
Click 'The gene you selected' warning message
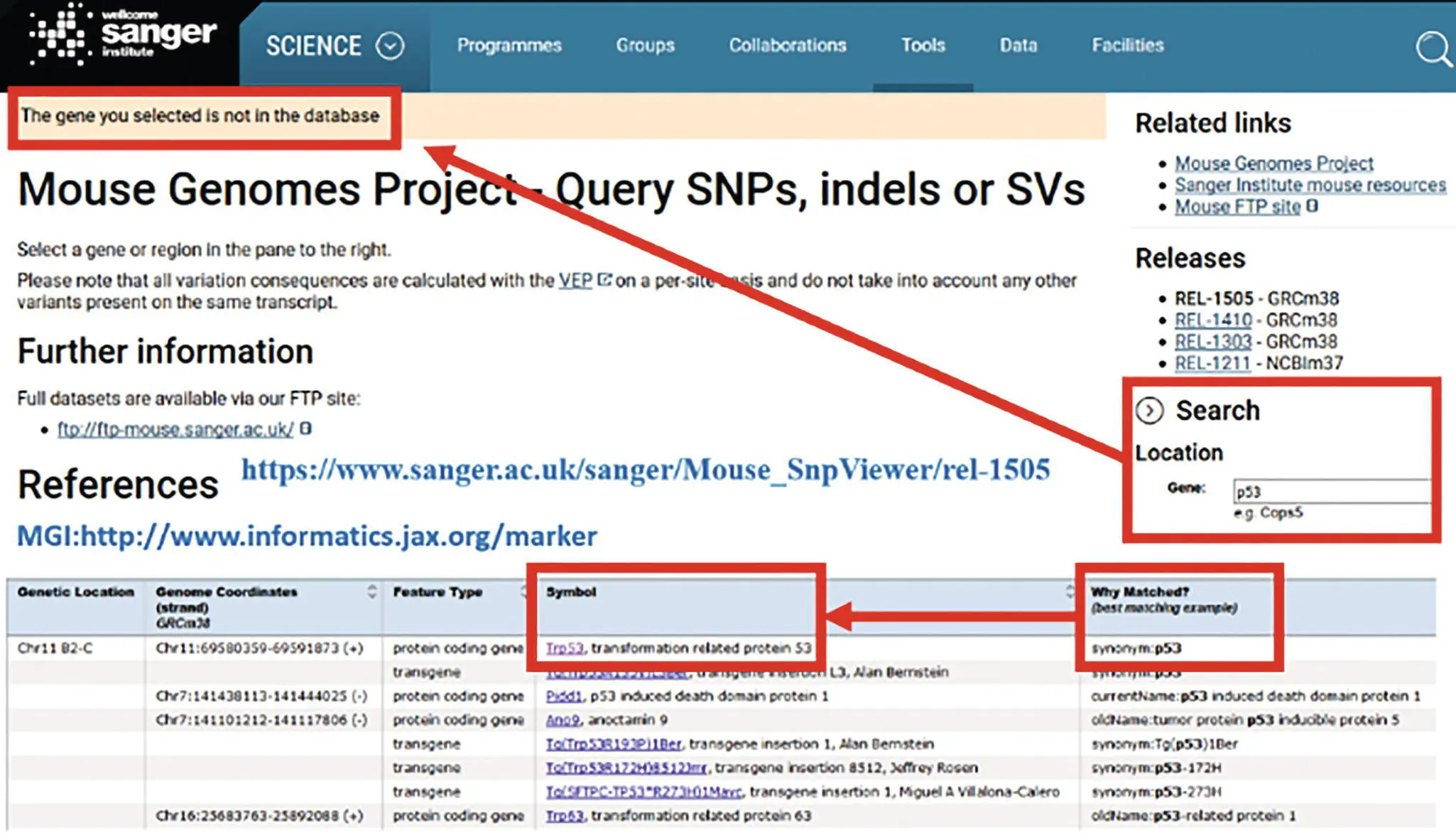[200, 116]
